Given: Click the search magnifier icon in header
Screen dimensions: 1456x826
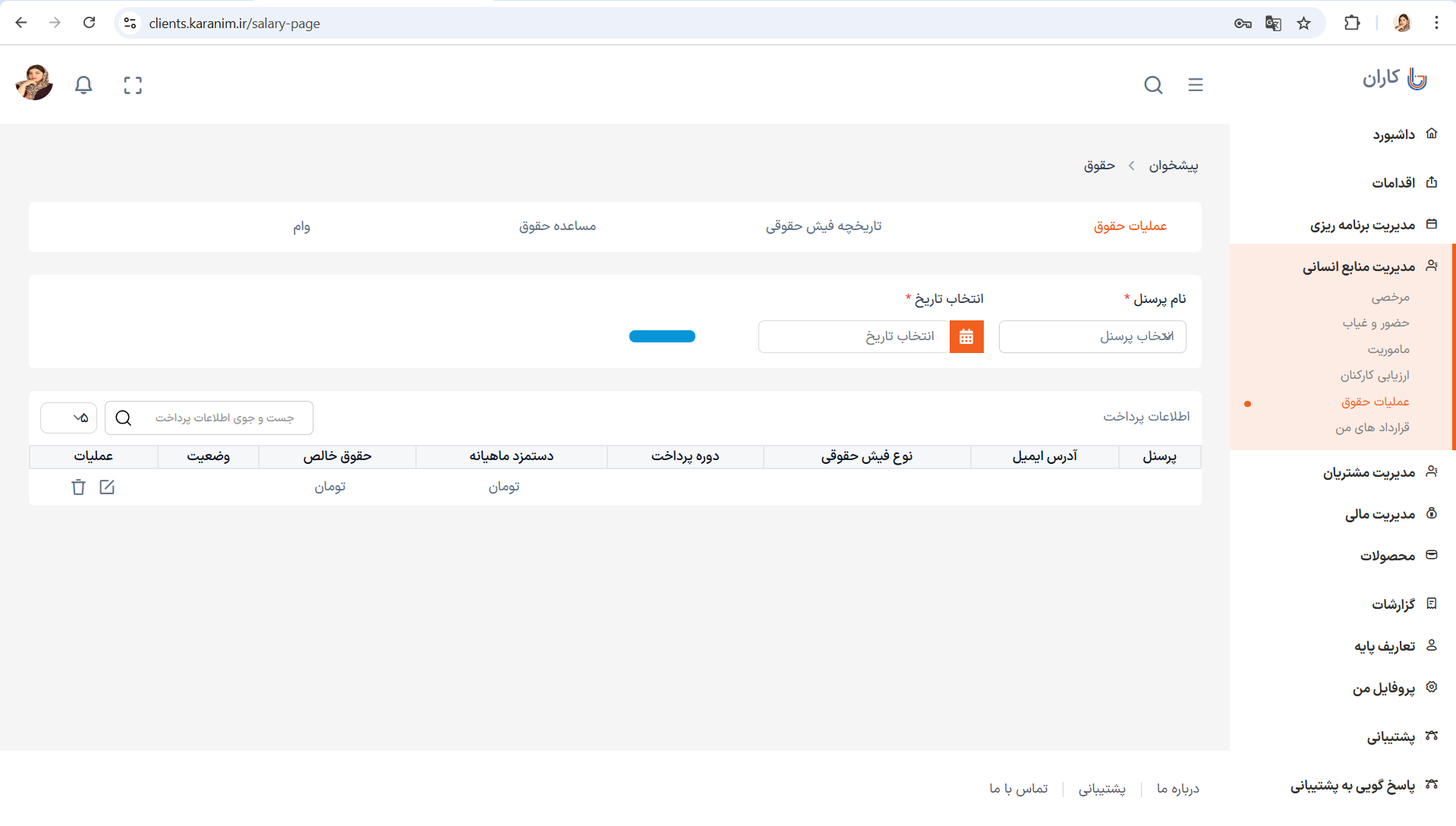Looking at the screenshot, I should [1153, 85].
